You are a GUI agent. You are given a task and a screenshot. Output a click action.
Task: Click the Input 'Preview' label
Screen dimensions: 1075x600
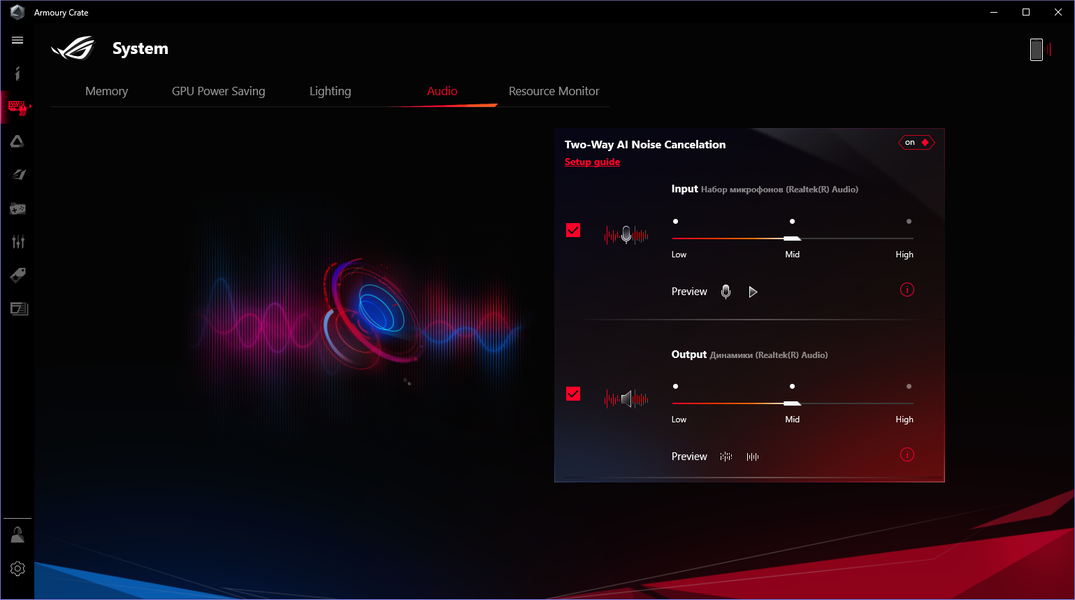[689, 291]
